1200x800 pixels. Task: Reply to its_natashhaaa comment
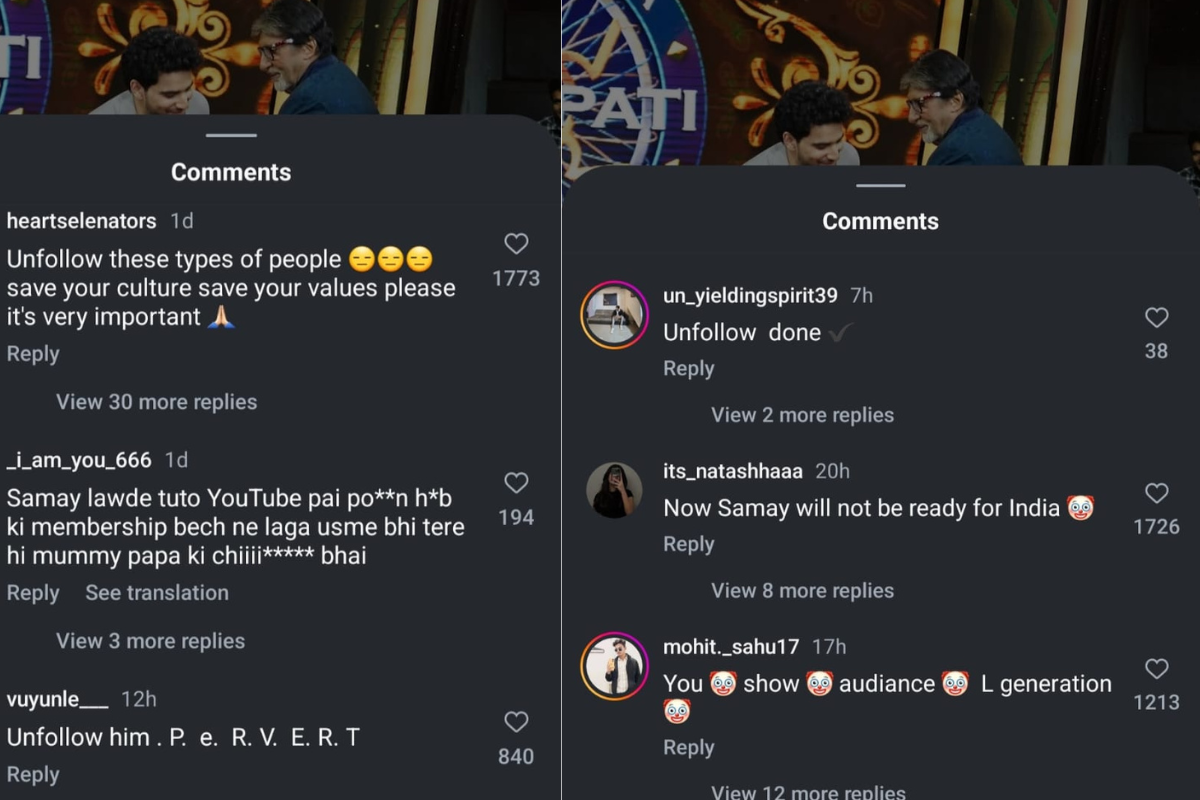[x=689, y=544]
